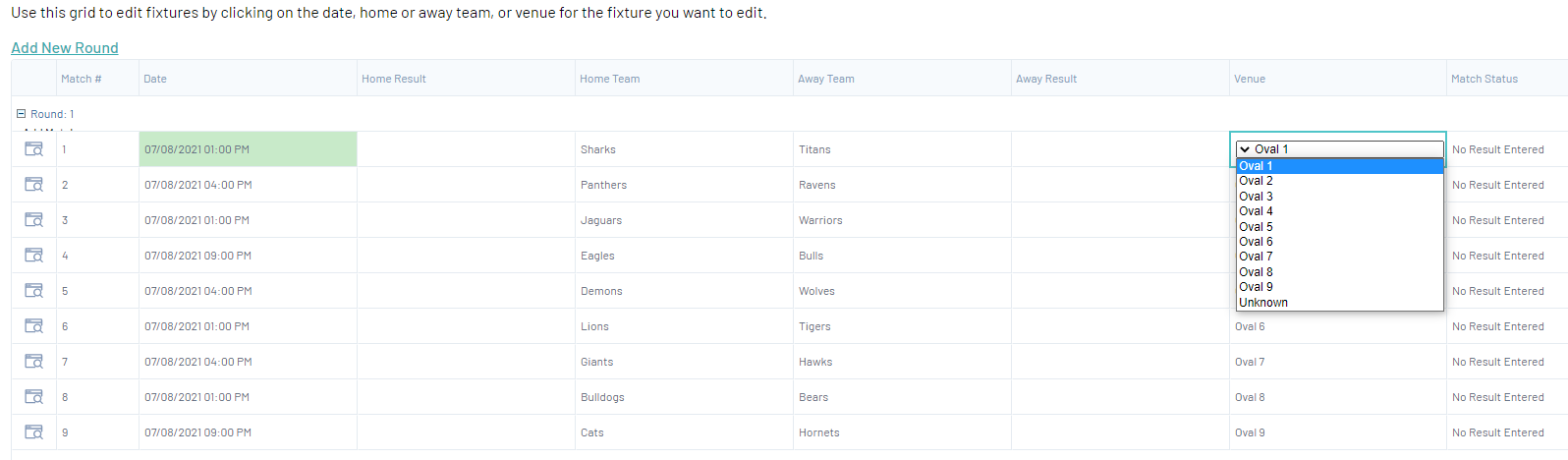Open details icon for Lions vs Tigers
Viewport: 1568px width, 460px height.
(x=33, y=326)
